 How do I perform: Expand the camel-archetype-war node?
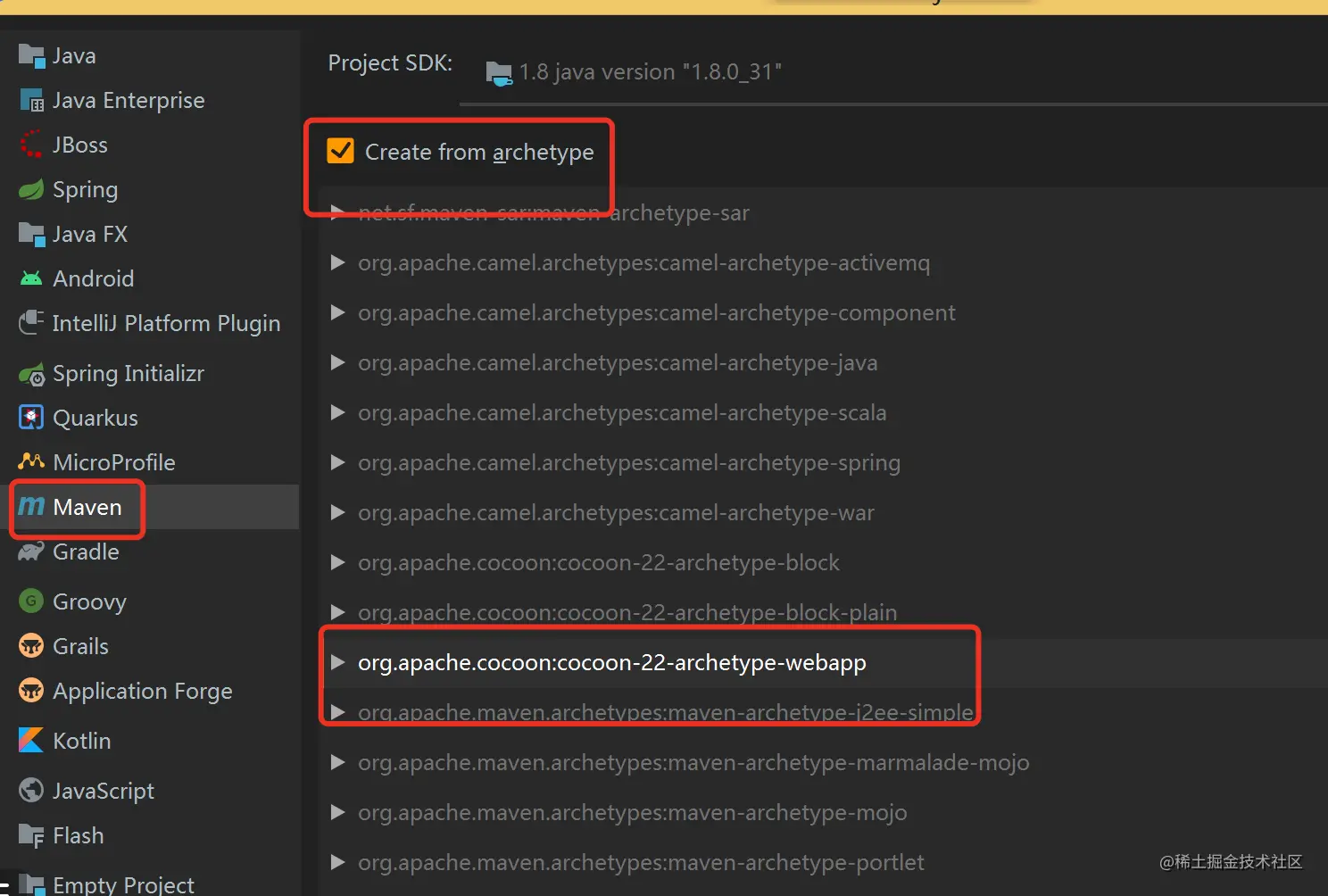pyautogui.click(x=337, y=512)
